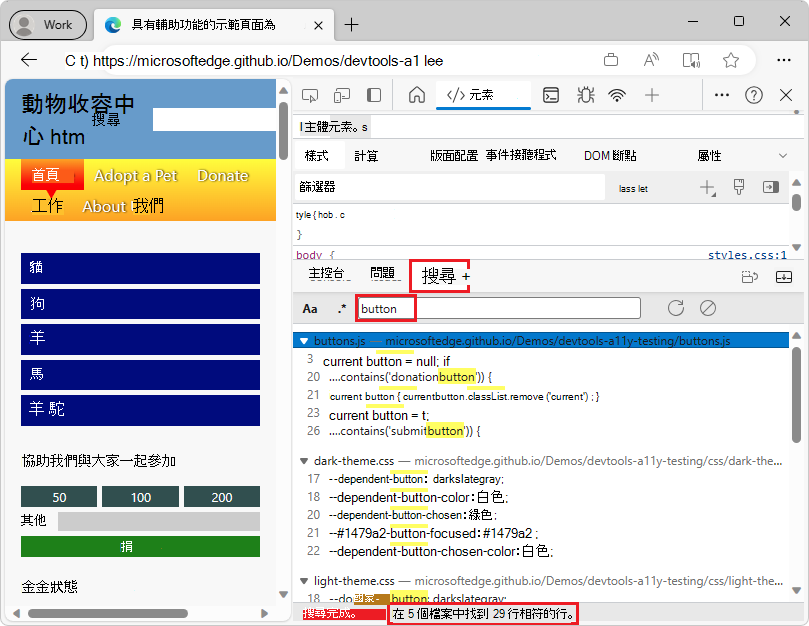Image resolution: width=809 pixels, height=626 pixels.
Task: Clear the search query
Action: 707,308
